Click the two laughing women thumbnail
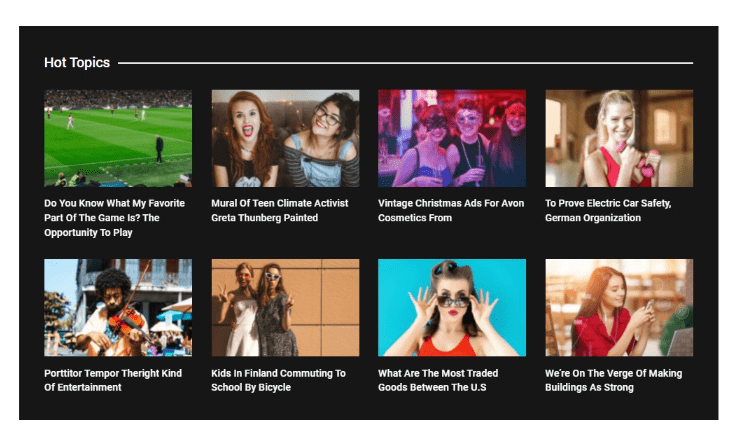Viewport: 735px width, 433px height. click(x=285, y=138)
